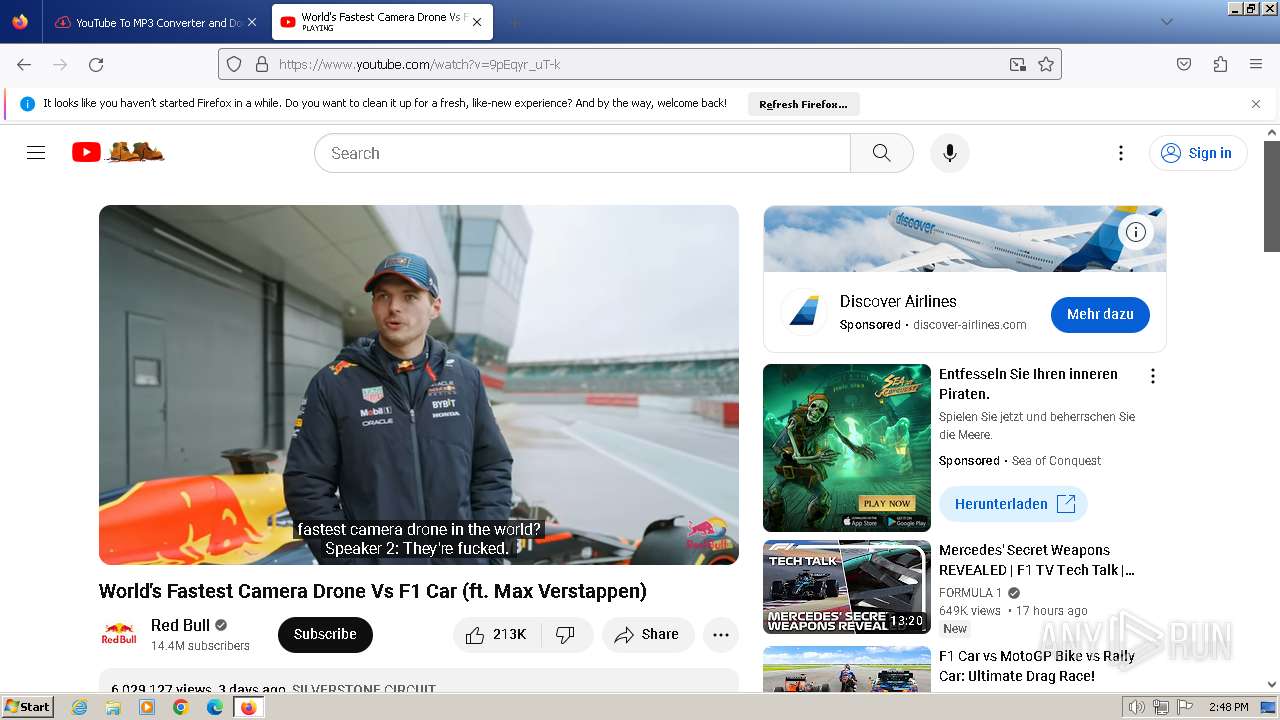The width and height of the screenshot is (1280, 720).
Task: Open FORMULA 1 channel link
Action: [x=970, y=593]
